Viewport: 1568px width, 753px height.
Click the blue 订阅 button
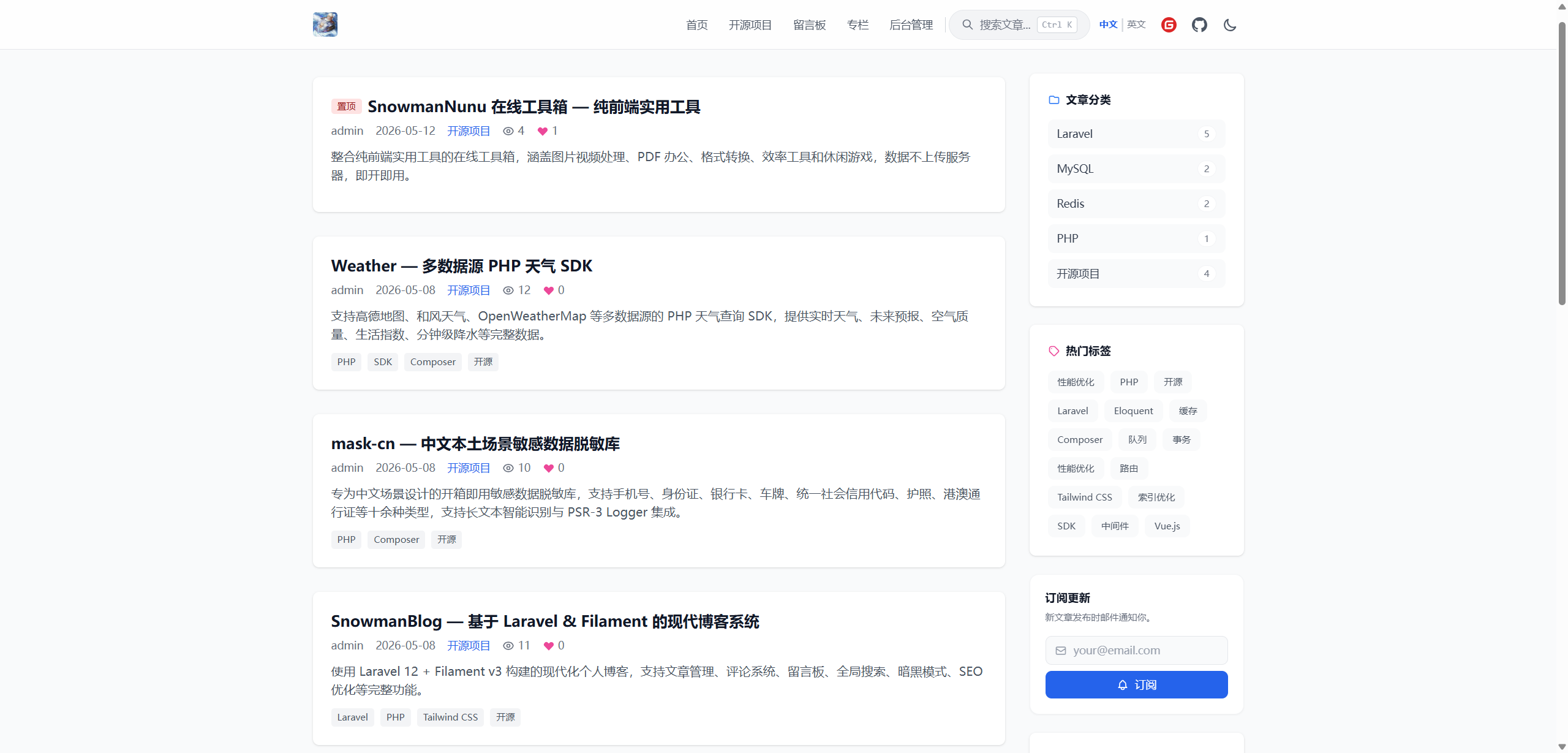(x=1136, y=684)
